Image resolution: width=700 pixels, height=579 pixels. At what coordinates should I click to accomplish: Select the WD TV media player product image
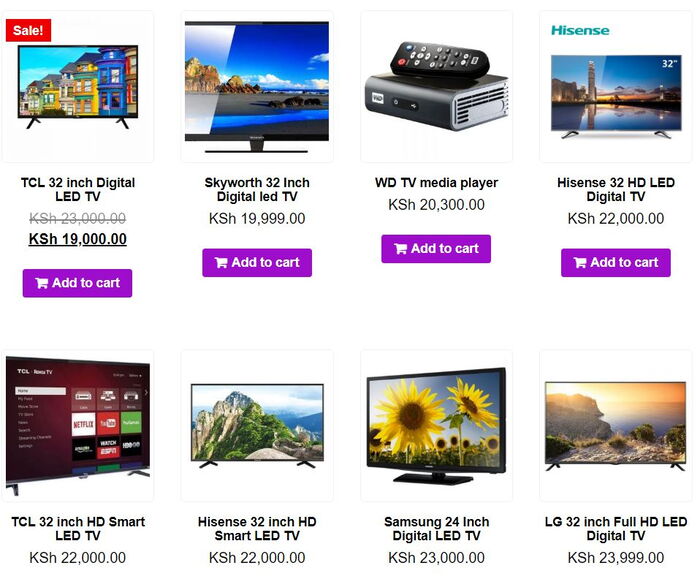(x=436, y=87)
